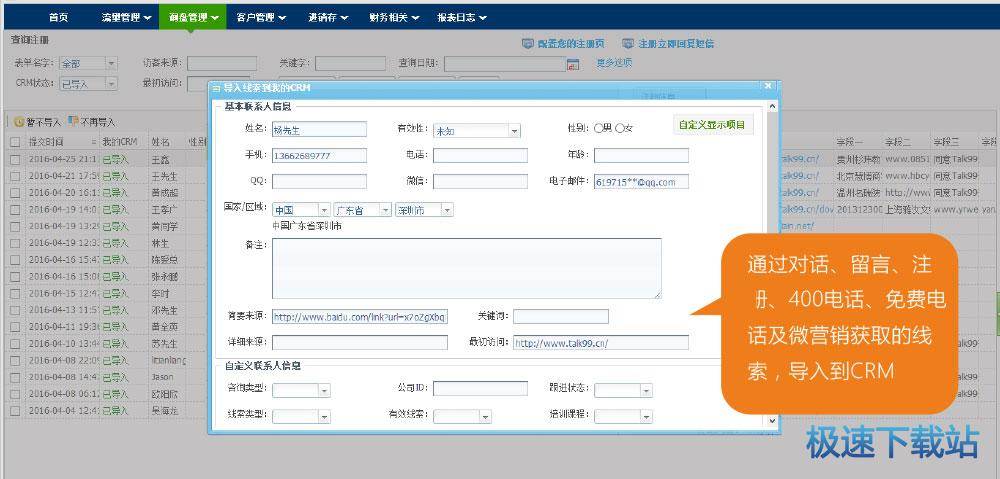Click the 更多选项 link

(614, 63)
